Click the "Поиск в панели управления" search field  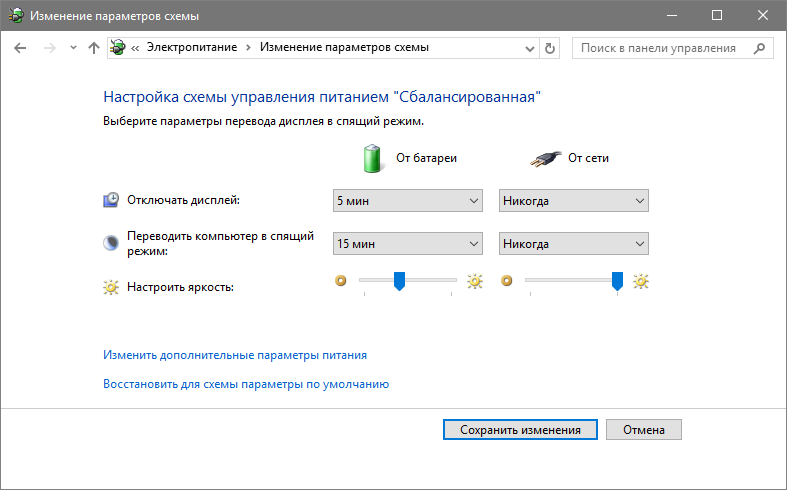click(658, 48)
